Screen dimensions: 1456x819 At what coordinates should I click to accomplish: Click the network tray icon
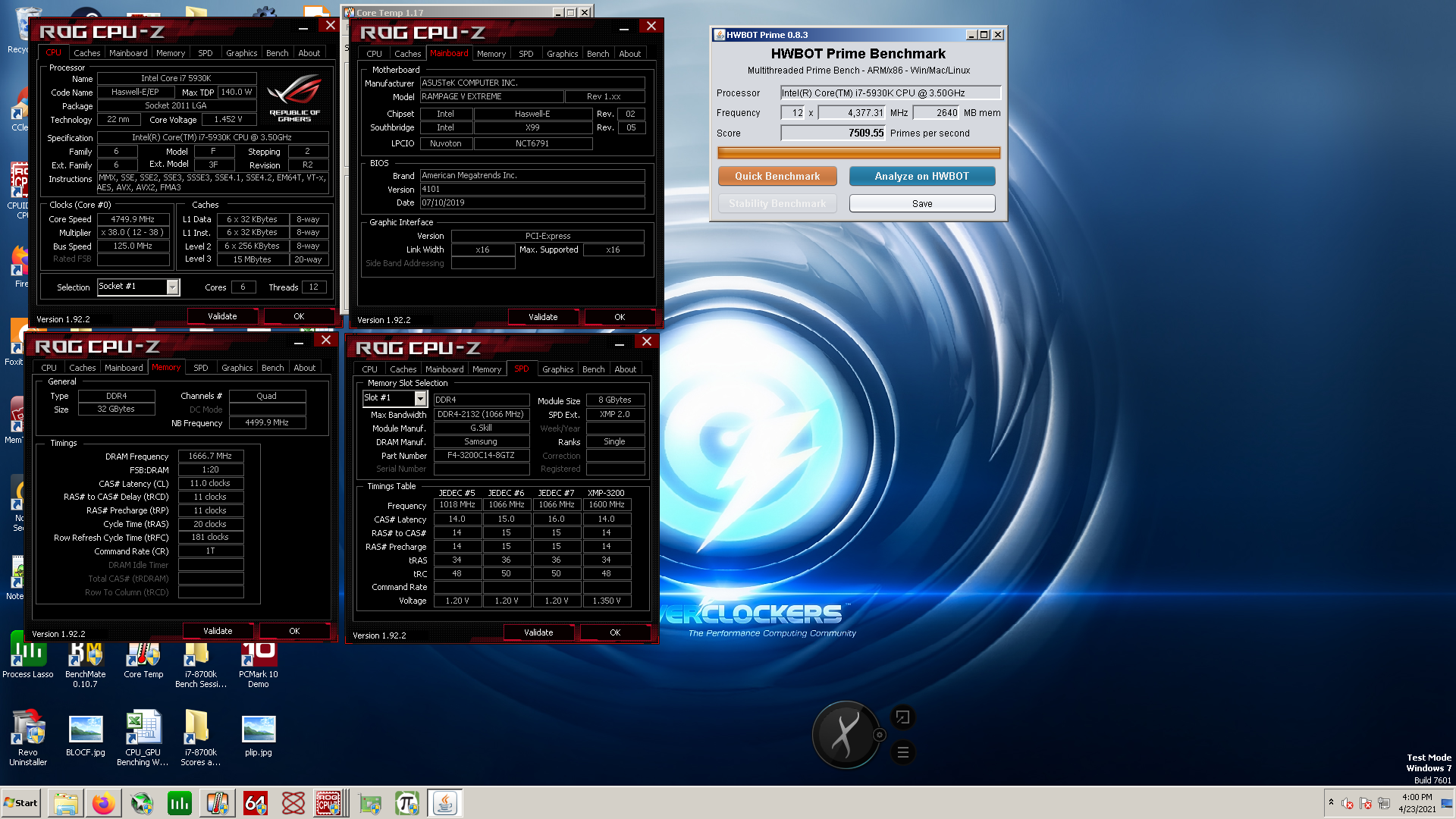[1384, 803]
